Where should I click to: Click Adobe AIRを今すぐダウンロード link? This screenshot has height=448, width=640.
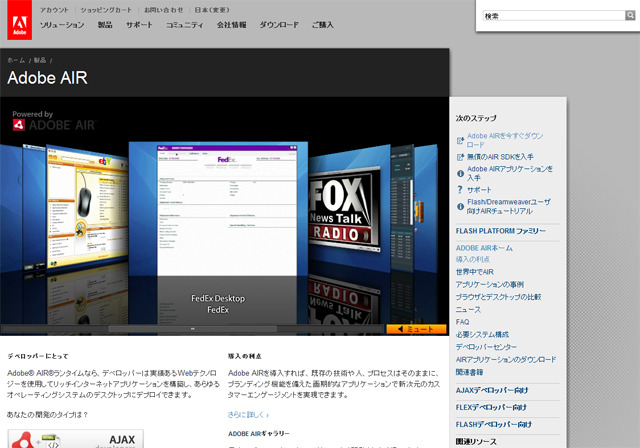(505, 140)
